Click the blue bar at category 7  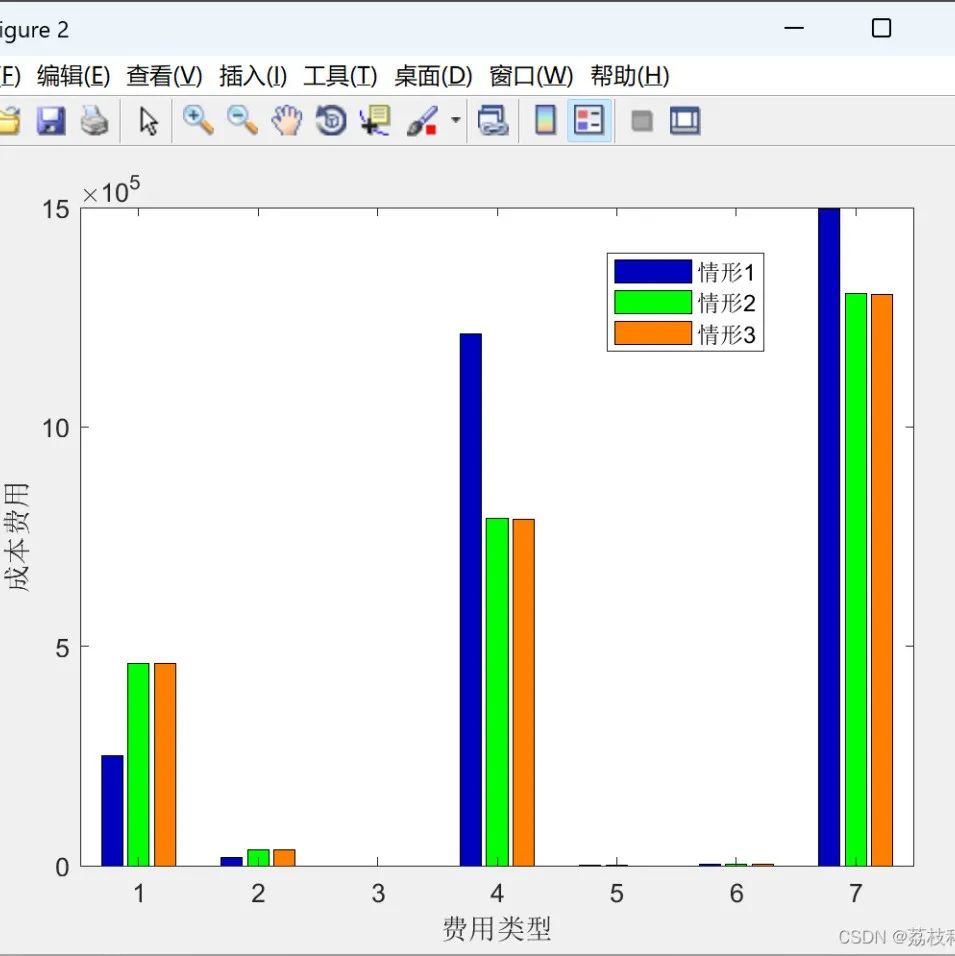pos(829,537)
